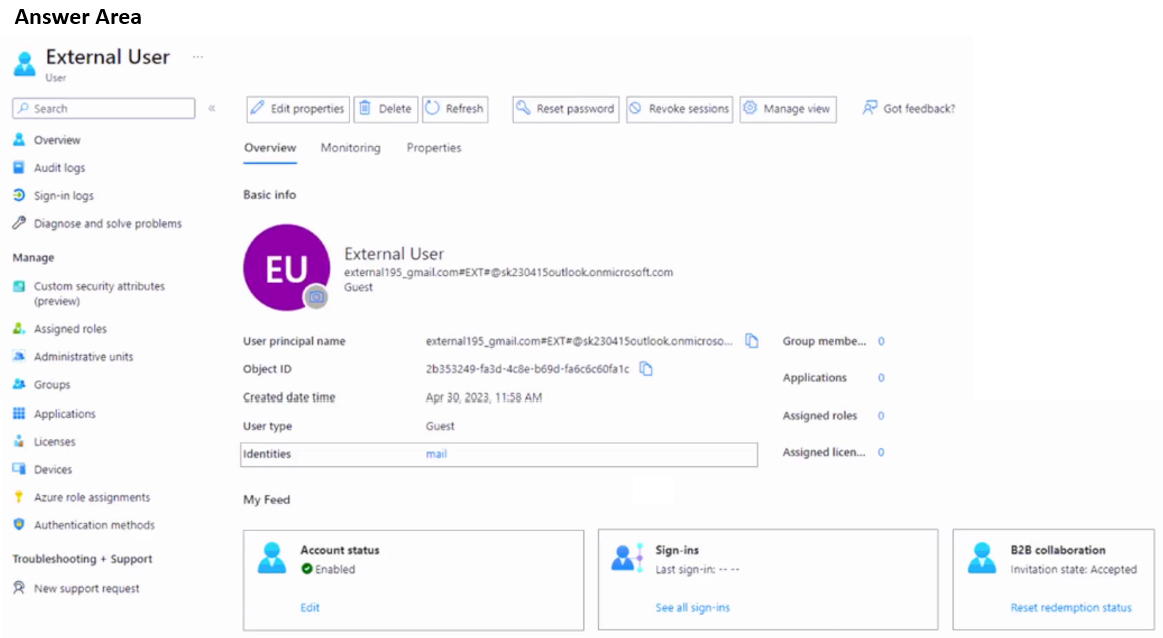Copy the User principal name value
This screenshot has width=1163, height=638.
click(x=752, y=341)
